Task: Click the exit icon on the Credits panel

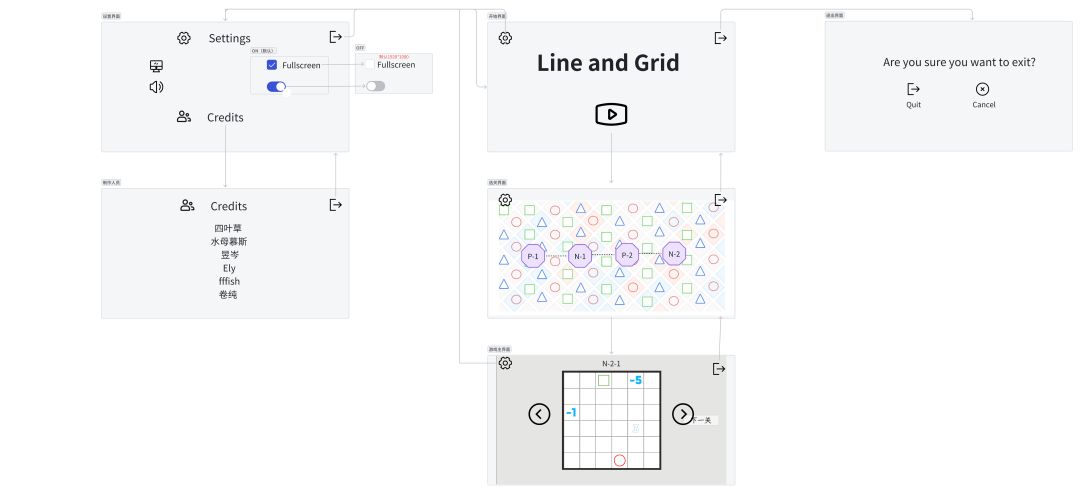Action: click(x=335, y=205)
